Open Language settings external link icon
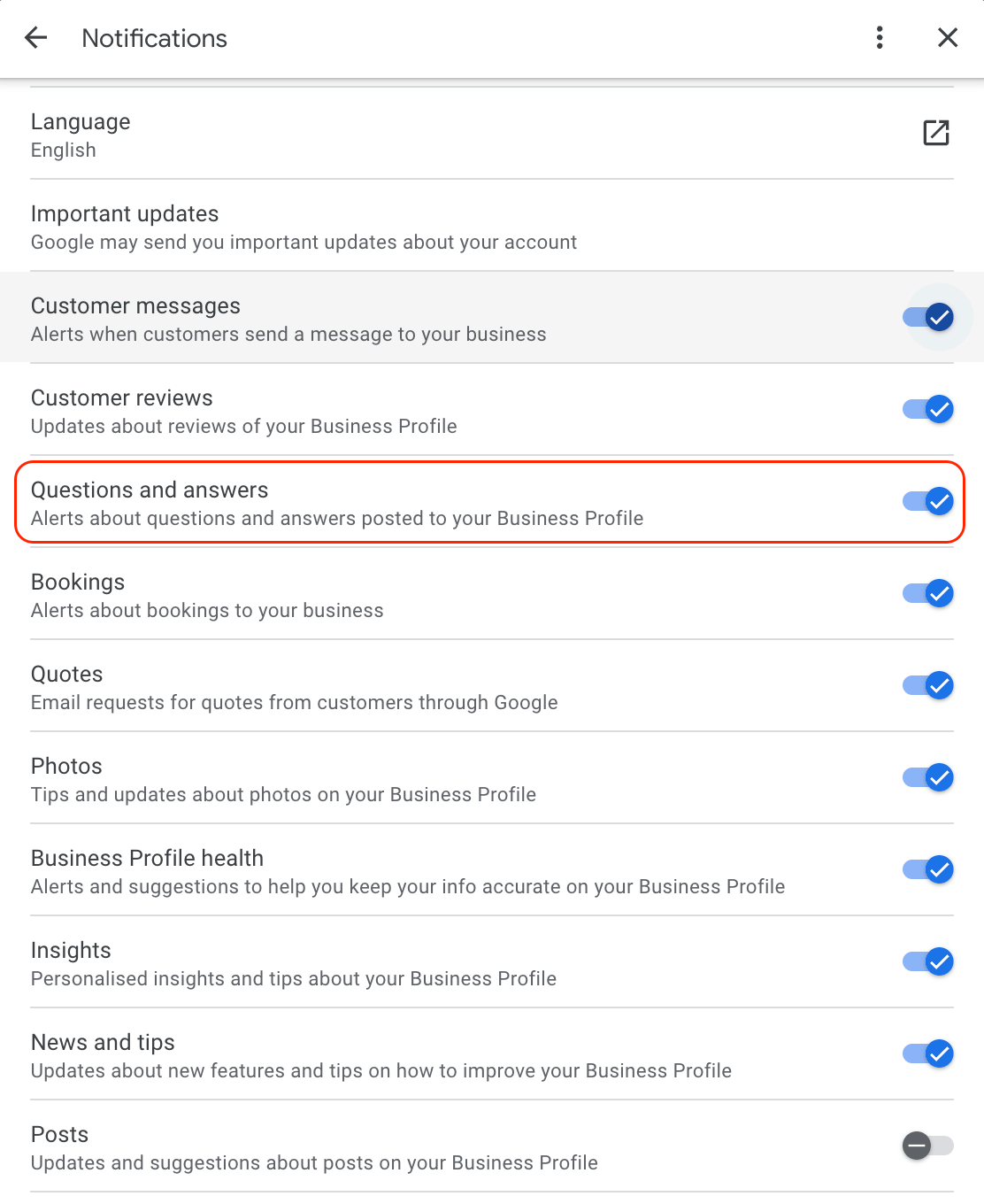The image size is (984, 1204). (x=935, y=133)
